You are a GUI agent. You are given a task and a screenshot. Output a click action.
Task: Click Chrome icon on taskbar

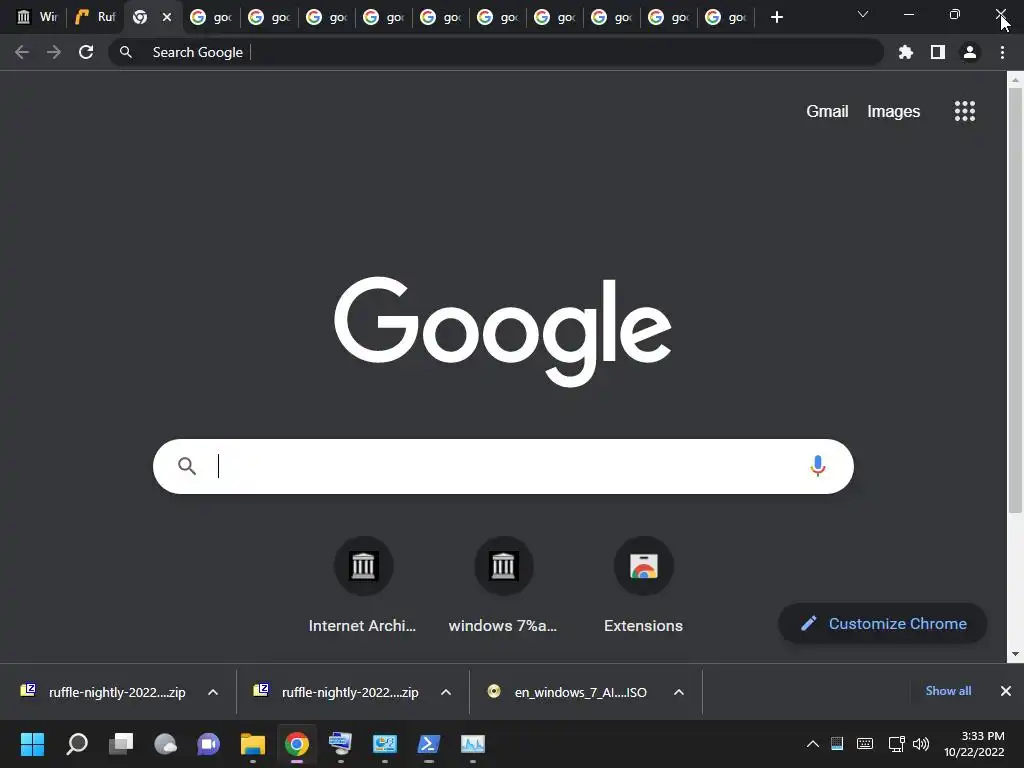tap(296, 744)
